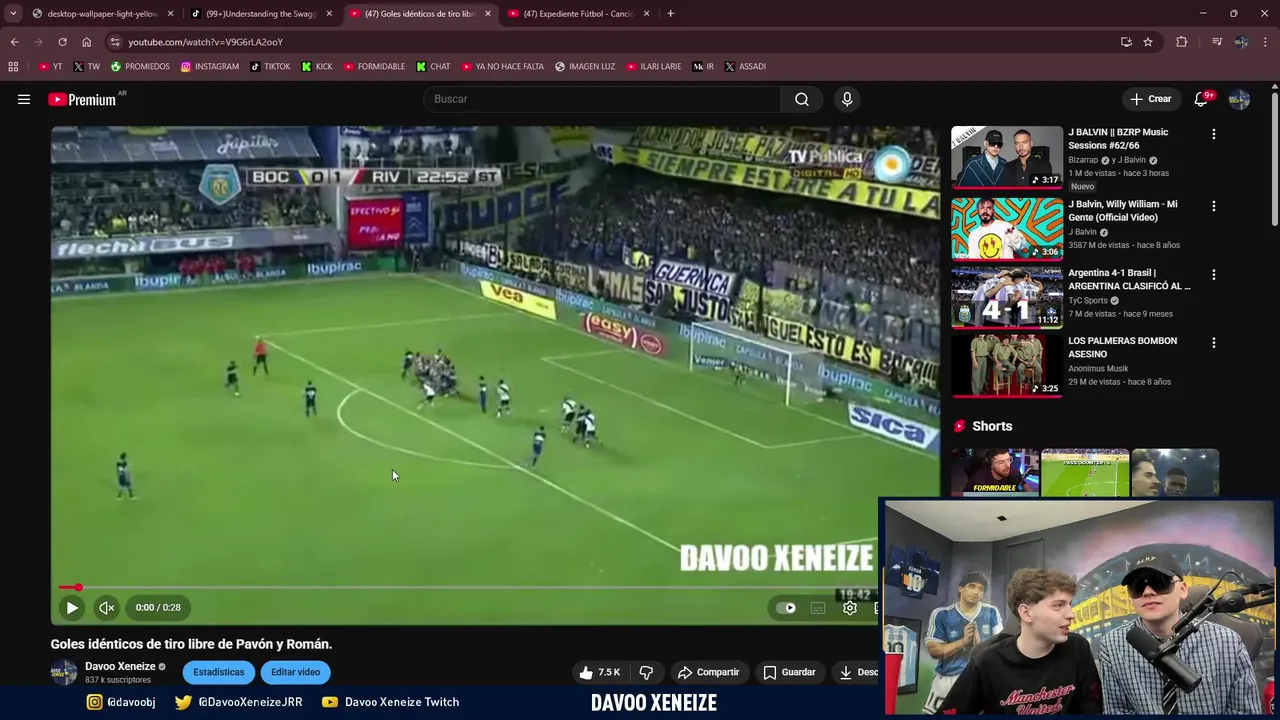Viewport: 1280px width, 720px height.
Task: Expand the tab search dropdown
Action: coord(13,14)
